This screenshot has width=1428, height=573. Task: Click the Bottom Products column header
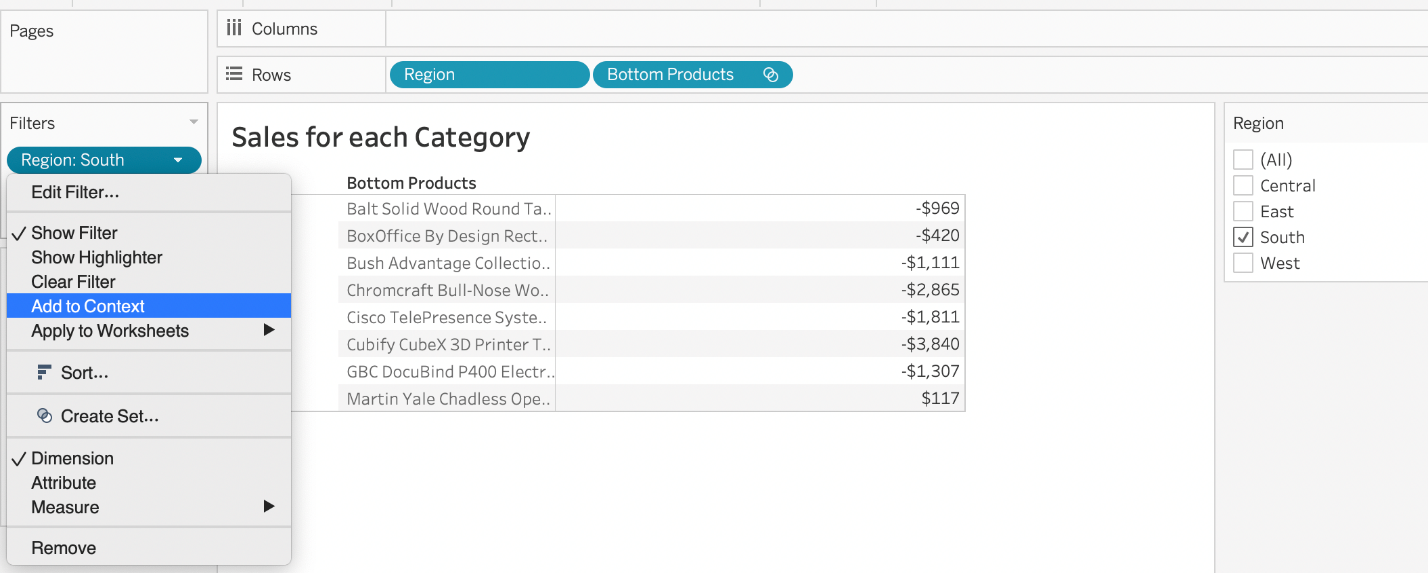[x=411, y=183]
